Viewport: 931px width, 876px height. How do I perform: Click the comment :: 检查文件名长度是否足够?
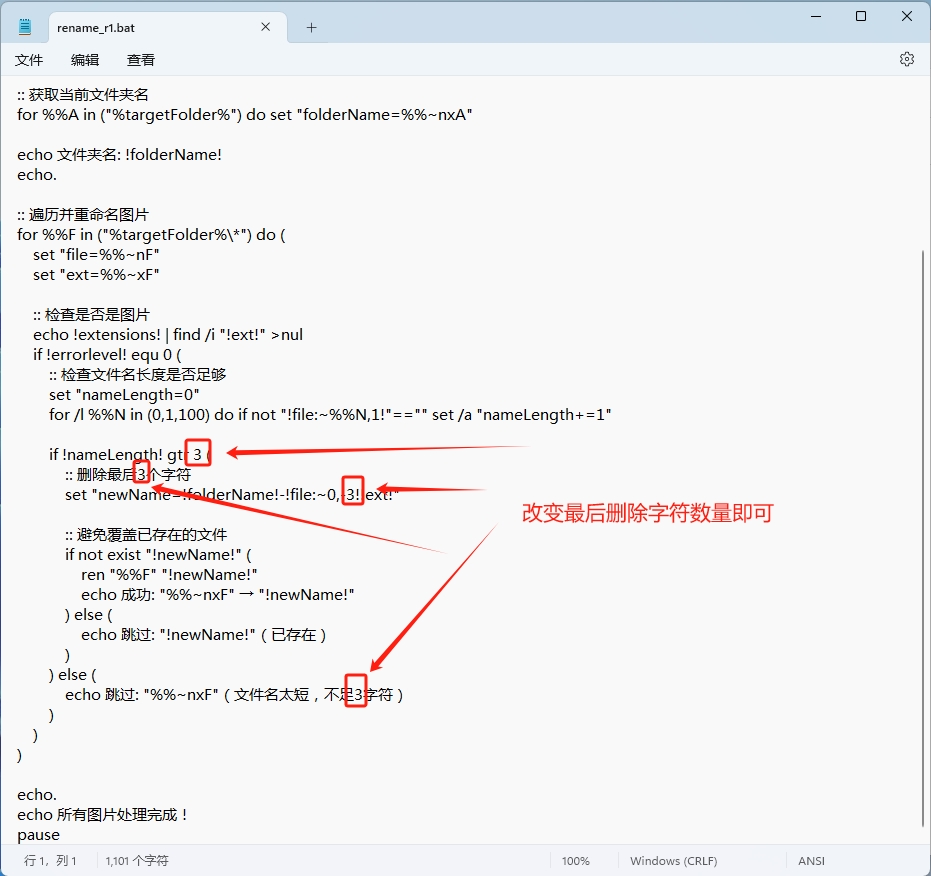pos(138,374)
